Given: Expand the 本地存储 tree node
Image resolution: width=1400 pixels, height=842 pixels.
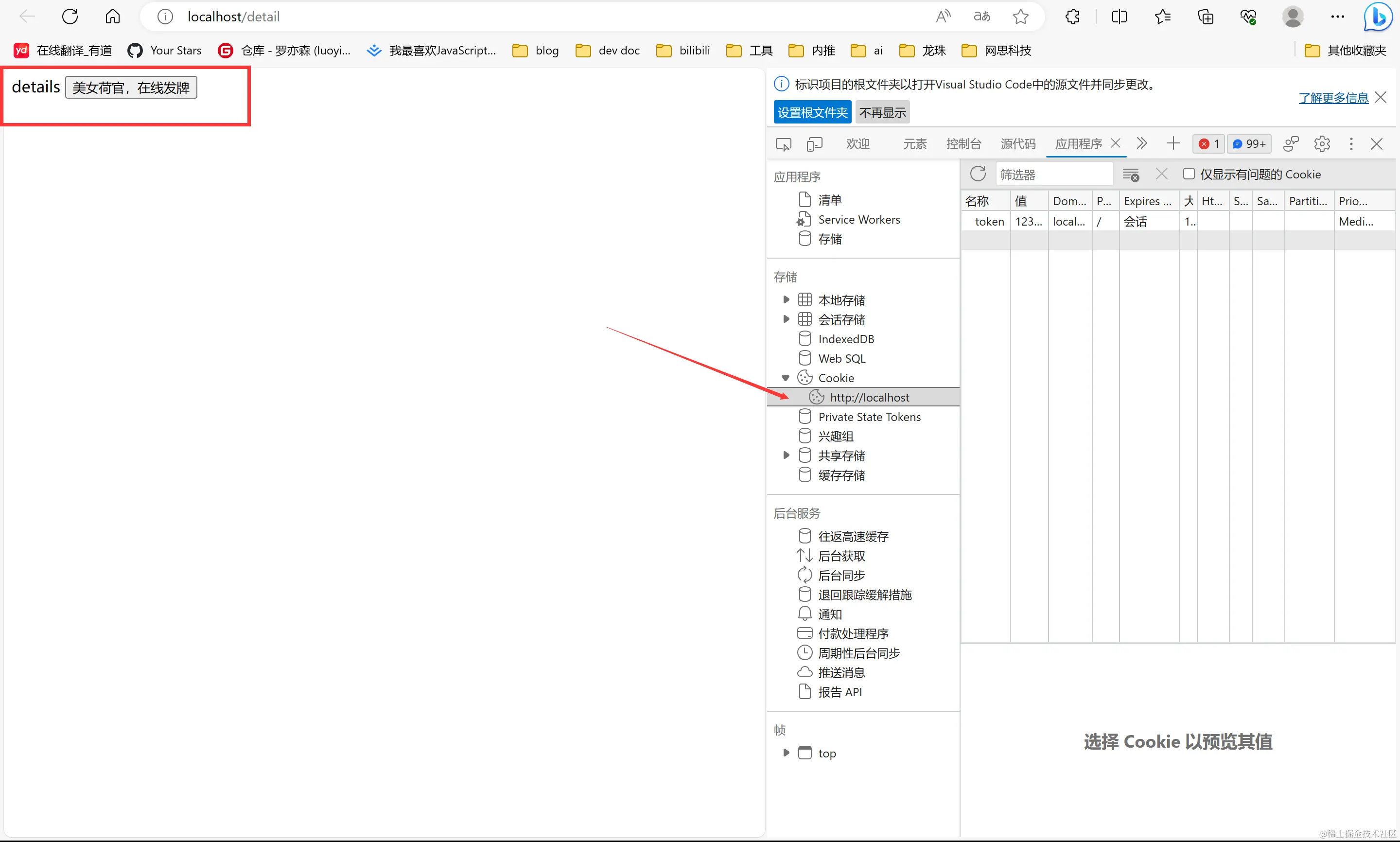Looking at the screenshot, I should point(786,299).
